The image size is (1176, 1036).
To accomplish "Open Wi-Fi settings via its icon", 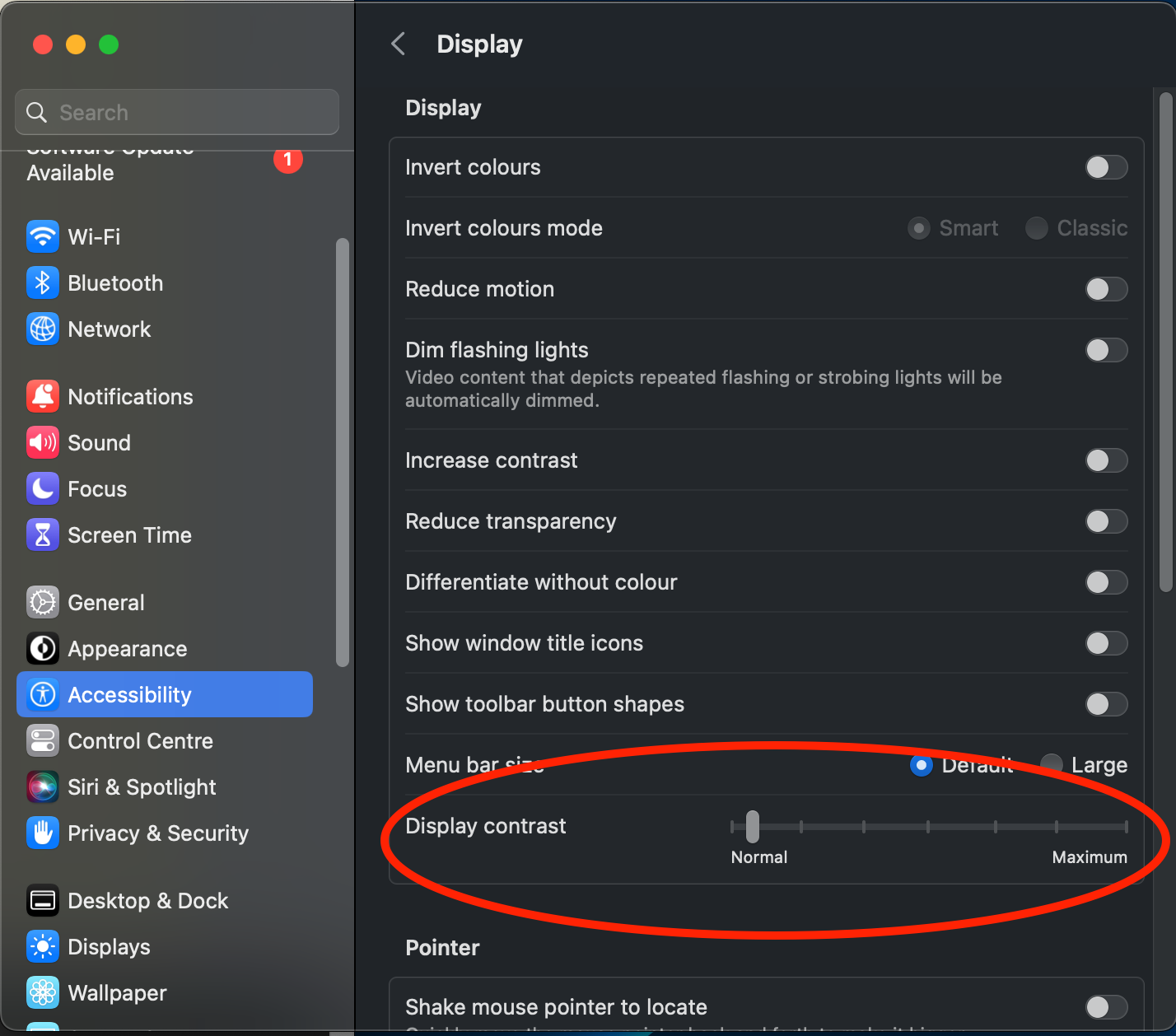I will pos(43,237).
